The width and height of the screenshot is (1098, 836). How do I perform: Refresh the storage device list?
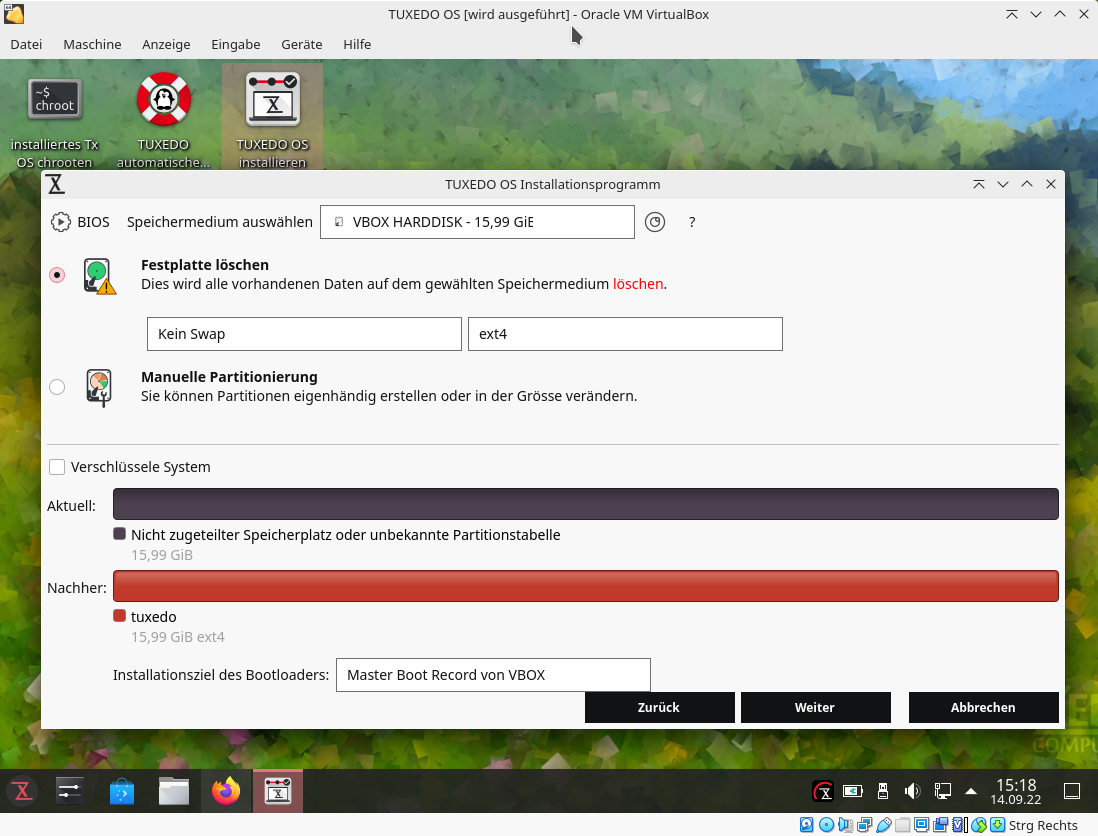tap(655, 222)
